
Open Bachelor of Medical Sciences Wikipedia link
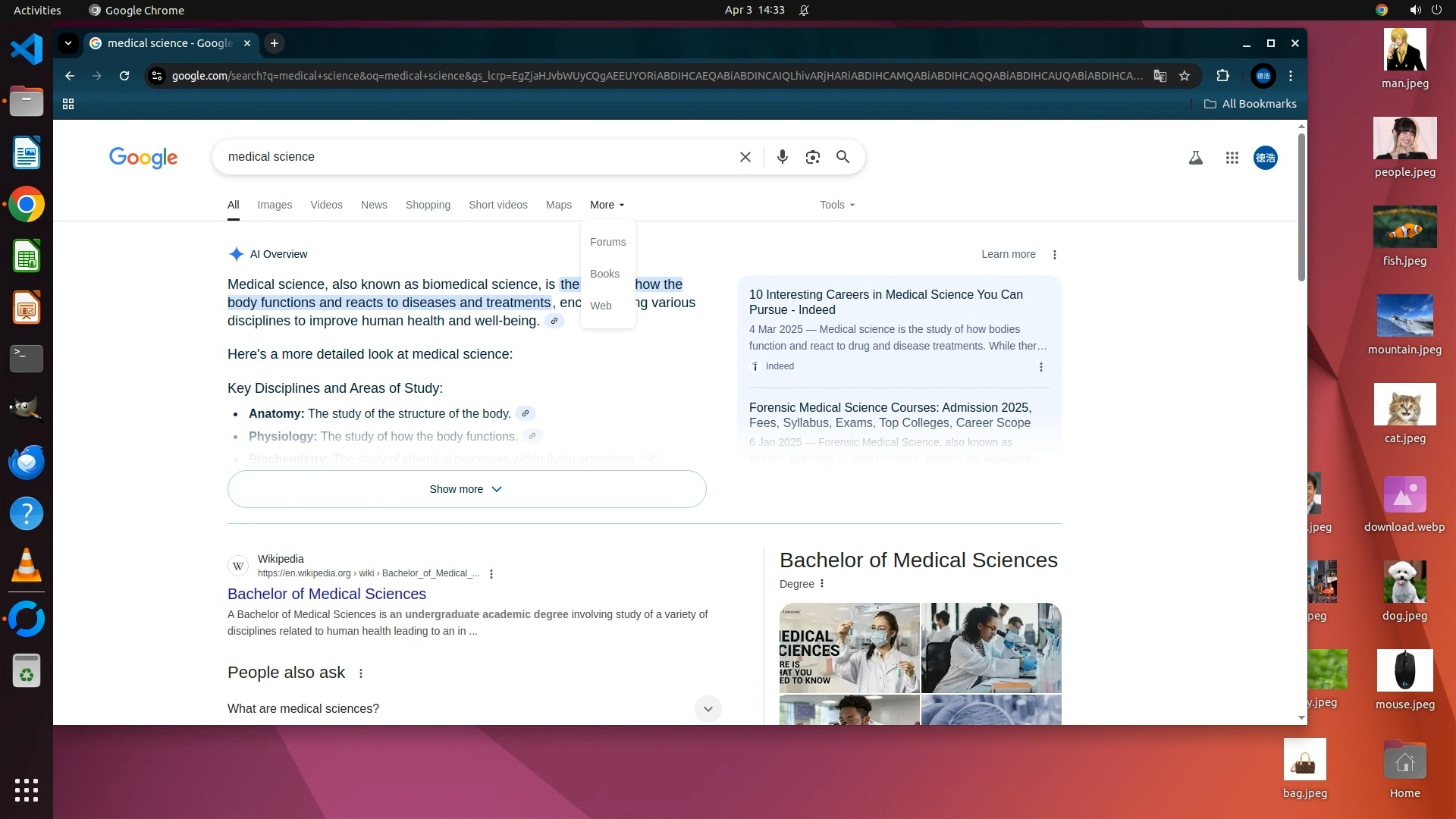coord(326,594)
